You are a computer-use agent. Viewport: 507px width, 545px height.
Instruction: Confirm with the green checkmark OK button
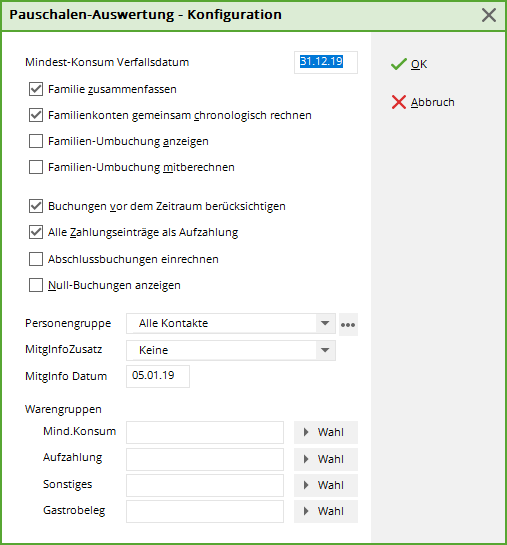tap(409, 64)
